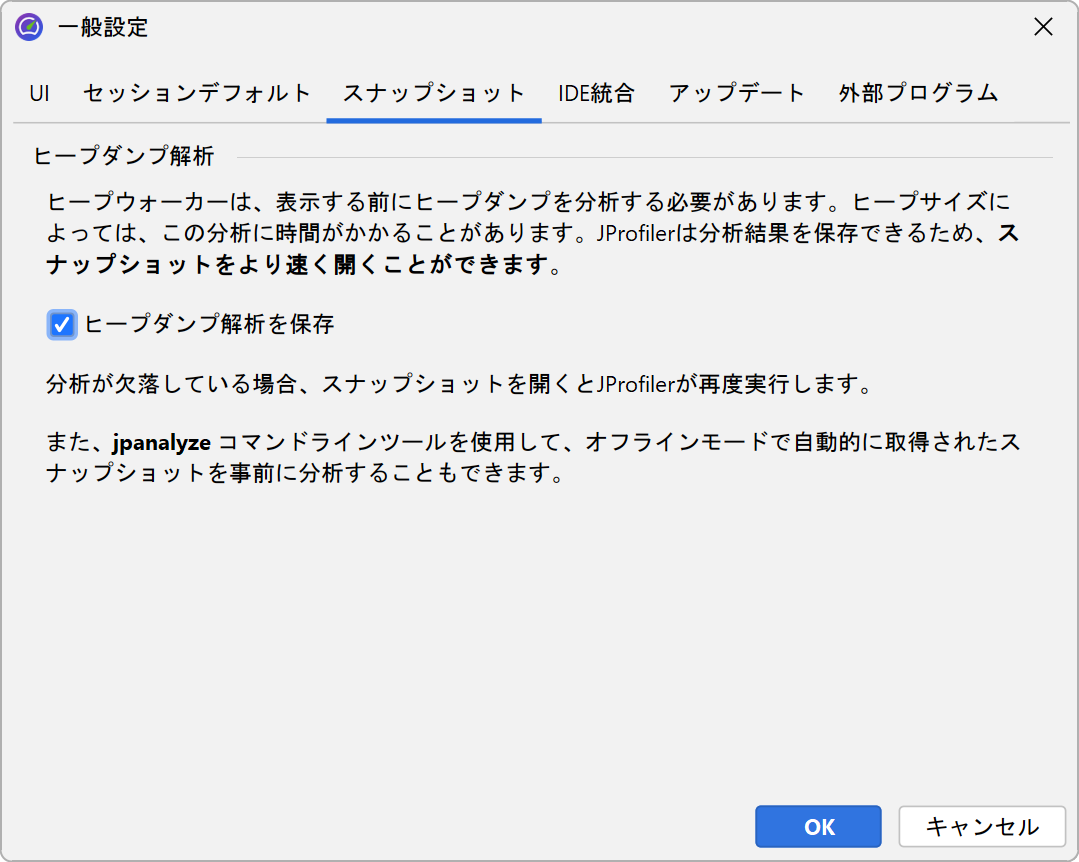Click the bold スナップショットをより速く開く text
Screen dimensions: 1079x862
300,267
